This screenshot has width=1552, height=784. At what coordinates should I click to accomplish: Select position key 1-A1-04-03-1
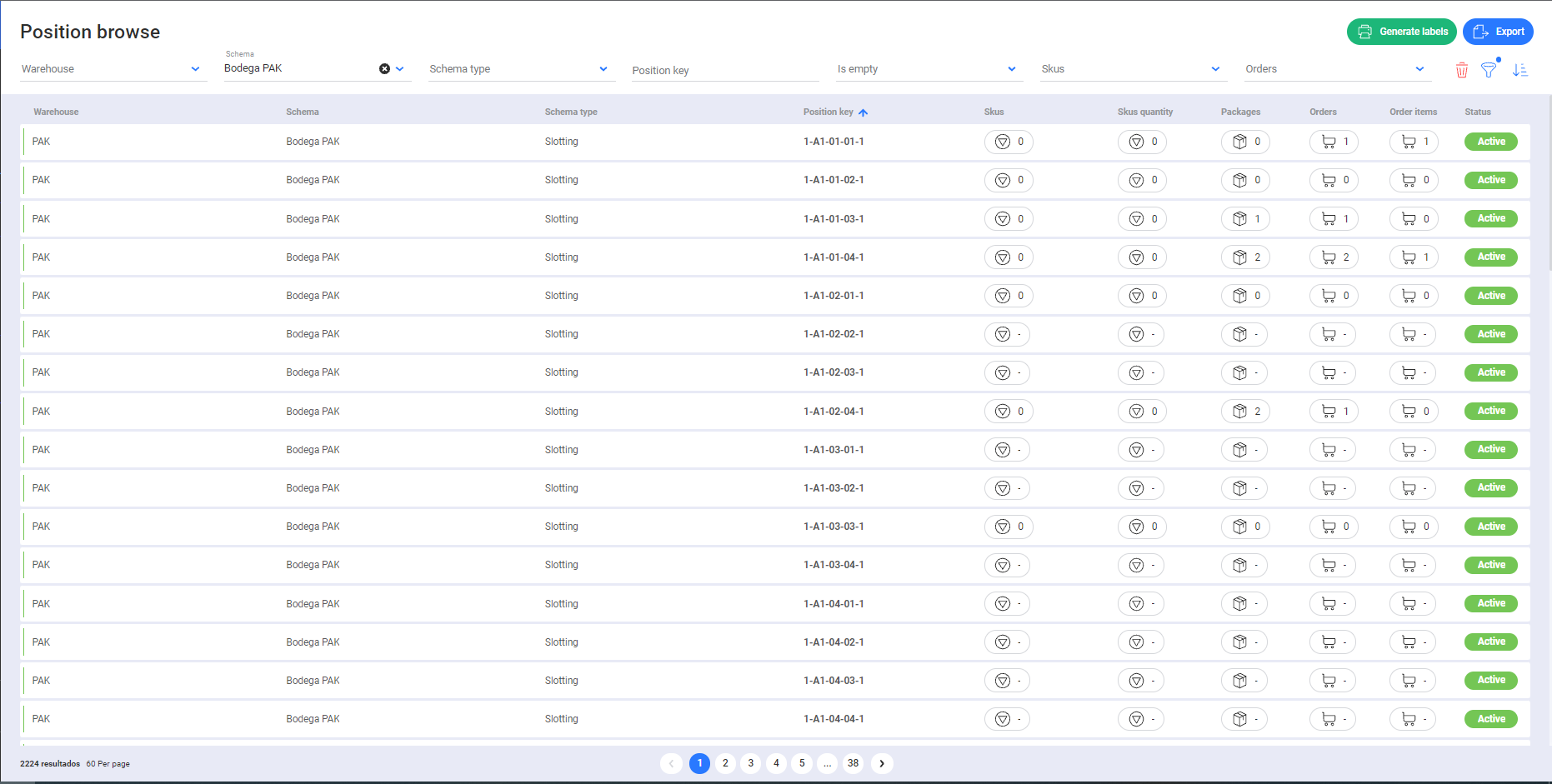pyautogui.click(x=834, y=681)
